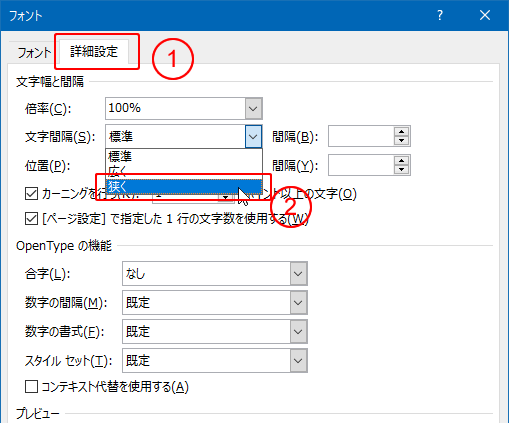Enable コンテキスト代替を使用する checkbox

pos(32,387)
